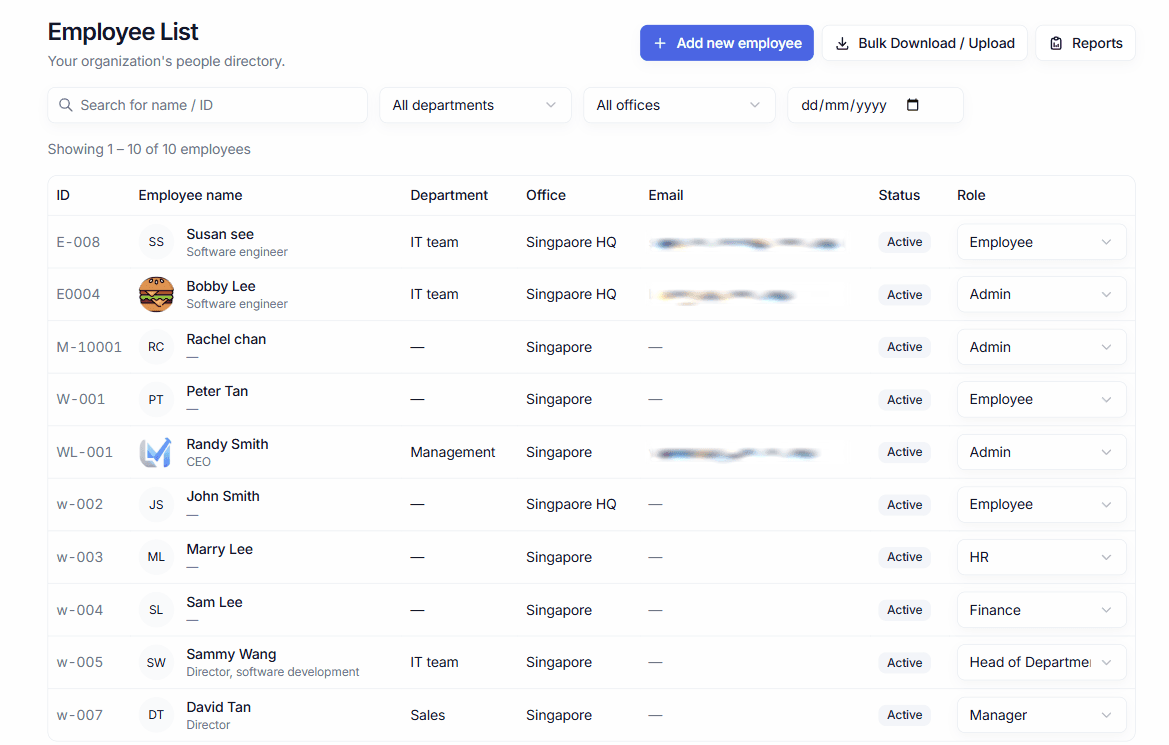Open the Reports button

1085,43
